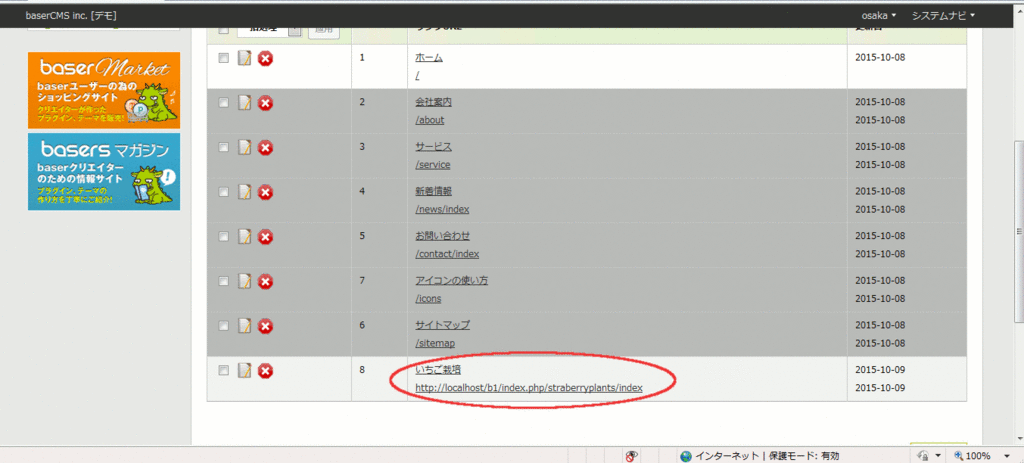This screenshot has width=1024, height=463.
Task: Click red delete icon in サービス row
Action: [265, 148]
